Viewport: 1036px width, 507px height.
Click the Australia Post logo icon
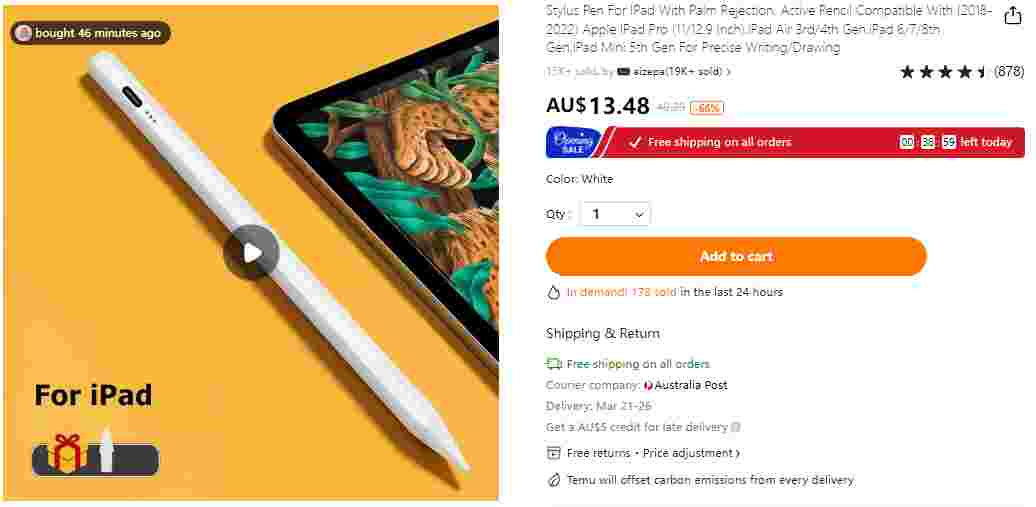tap(648, 385)
